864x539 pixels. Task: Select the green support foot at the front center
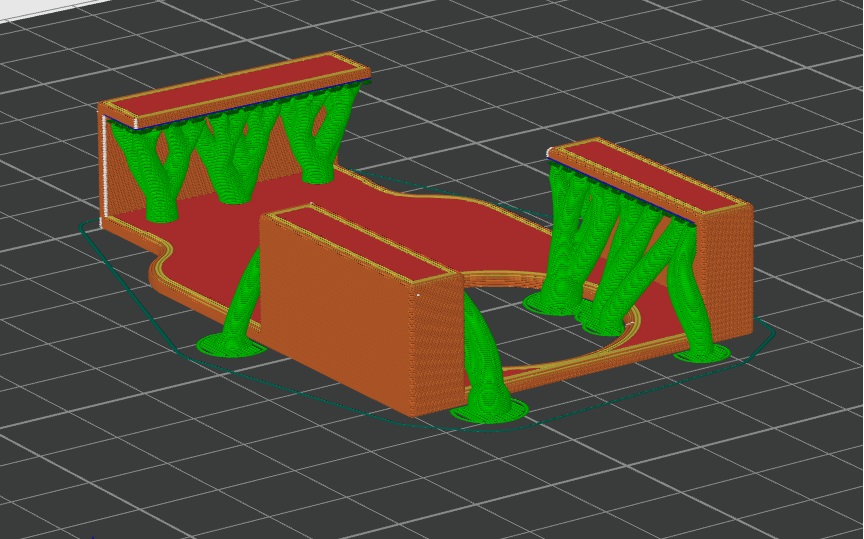tap(488, 410)
